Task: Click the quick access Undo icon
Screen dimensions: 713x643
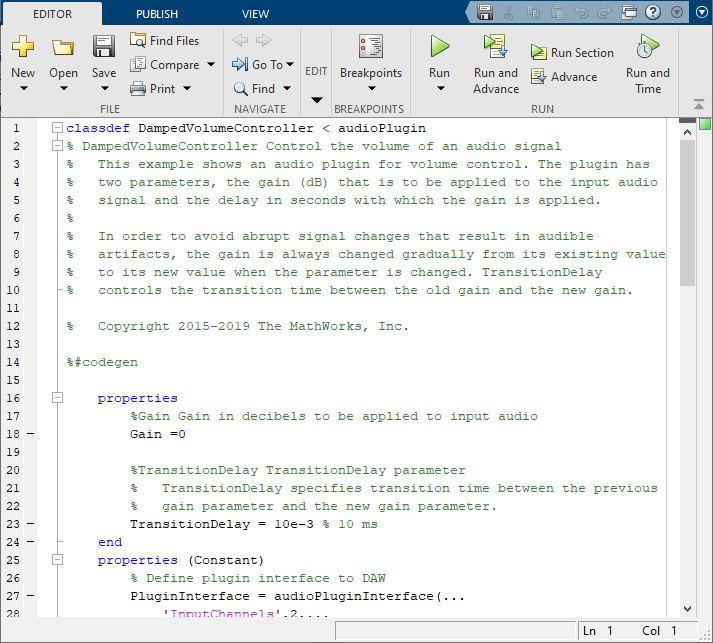Action: (581, 12)
